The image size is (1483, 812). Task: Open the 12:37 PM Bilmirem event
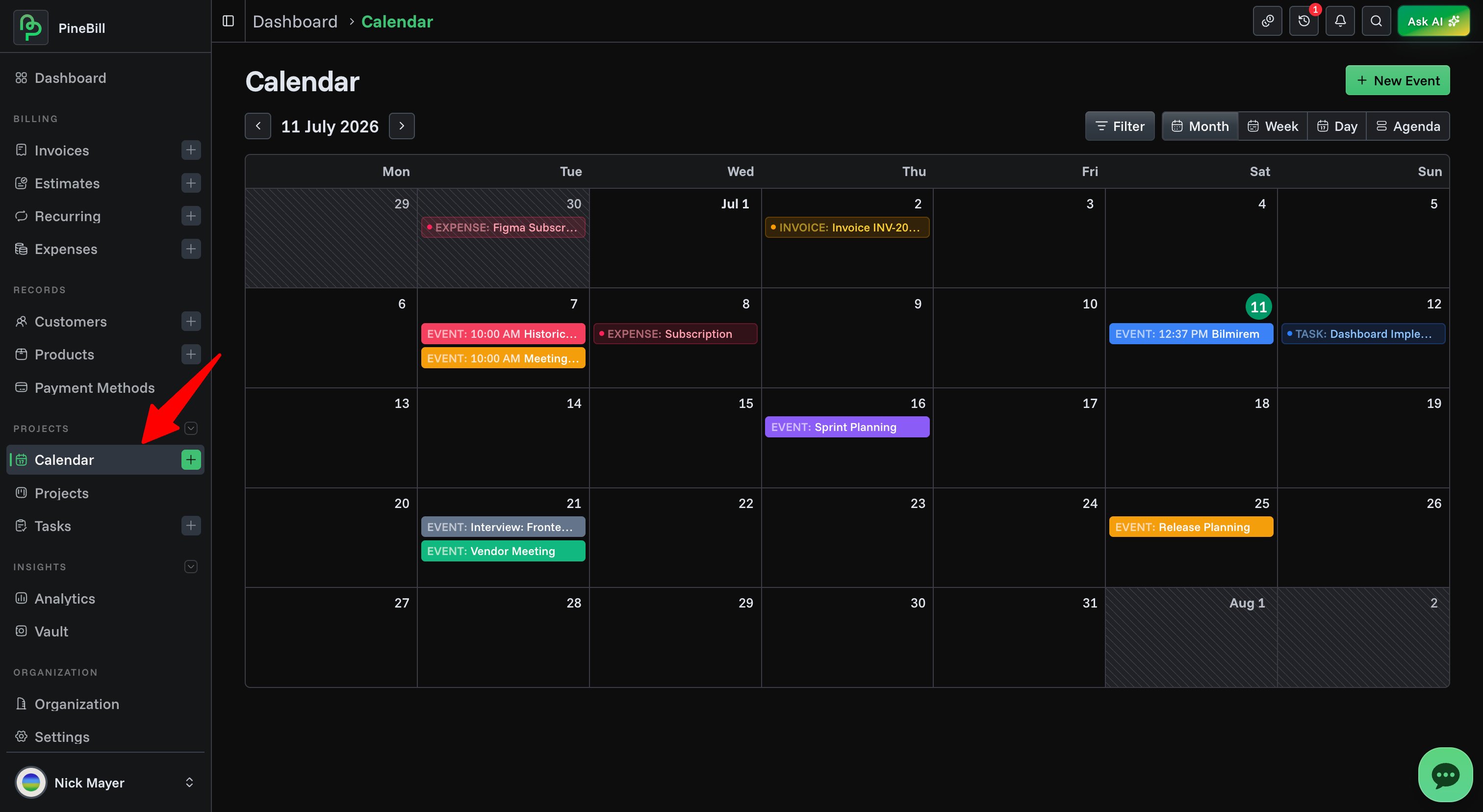[1191, 334]
